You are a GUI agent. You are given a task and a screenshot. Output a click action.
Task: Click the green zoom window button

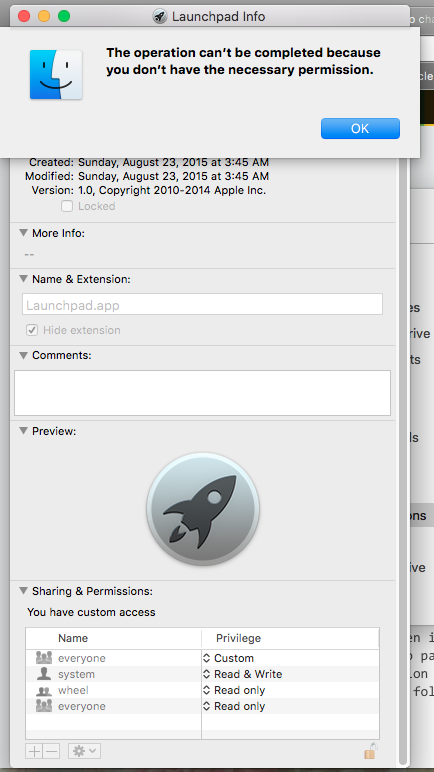pos(64,16)
